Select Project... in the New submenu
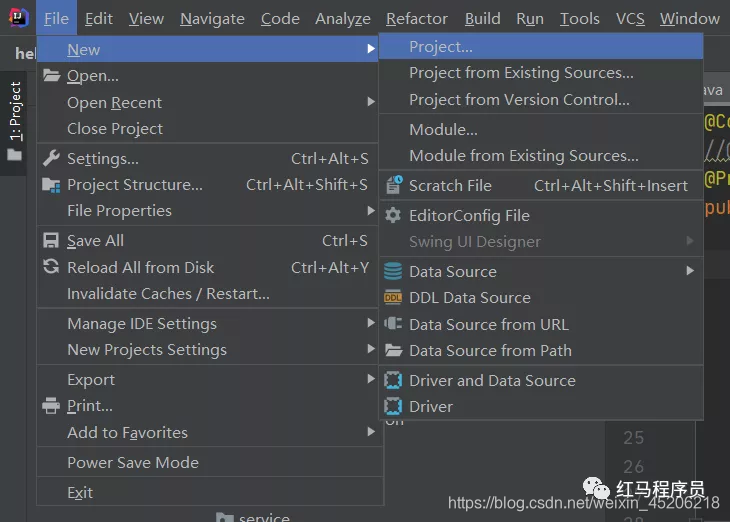Image resolution: width=730 pixels, height=522 pixels. coord(441,47)
